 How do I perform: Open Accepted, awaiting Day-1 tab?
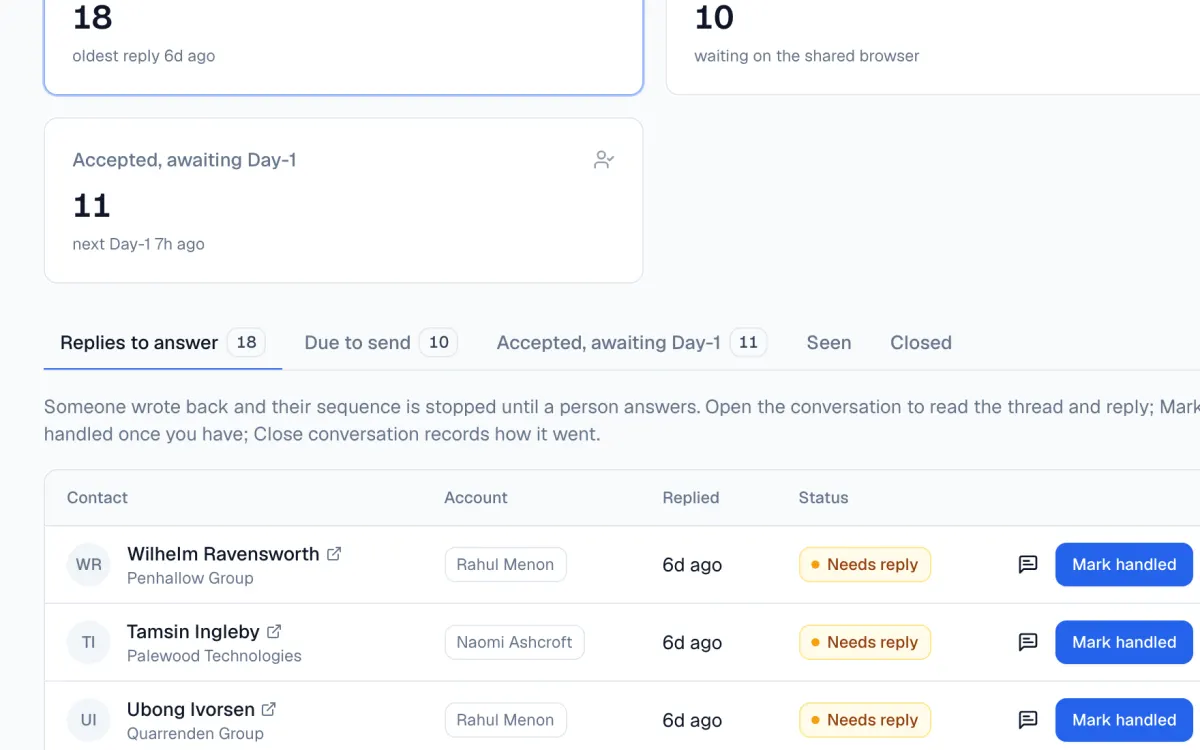(x=632, y=343)
